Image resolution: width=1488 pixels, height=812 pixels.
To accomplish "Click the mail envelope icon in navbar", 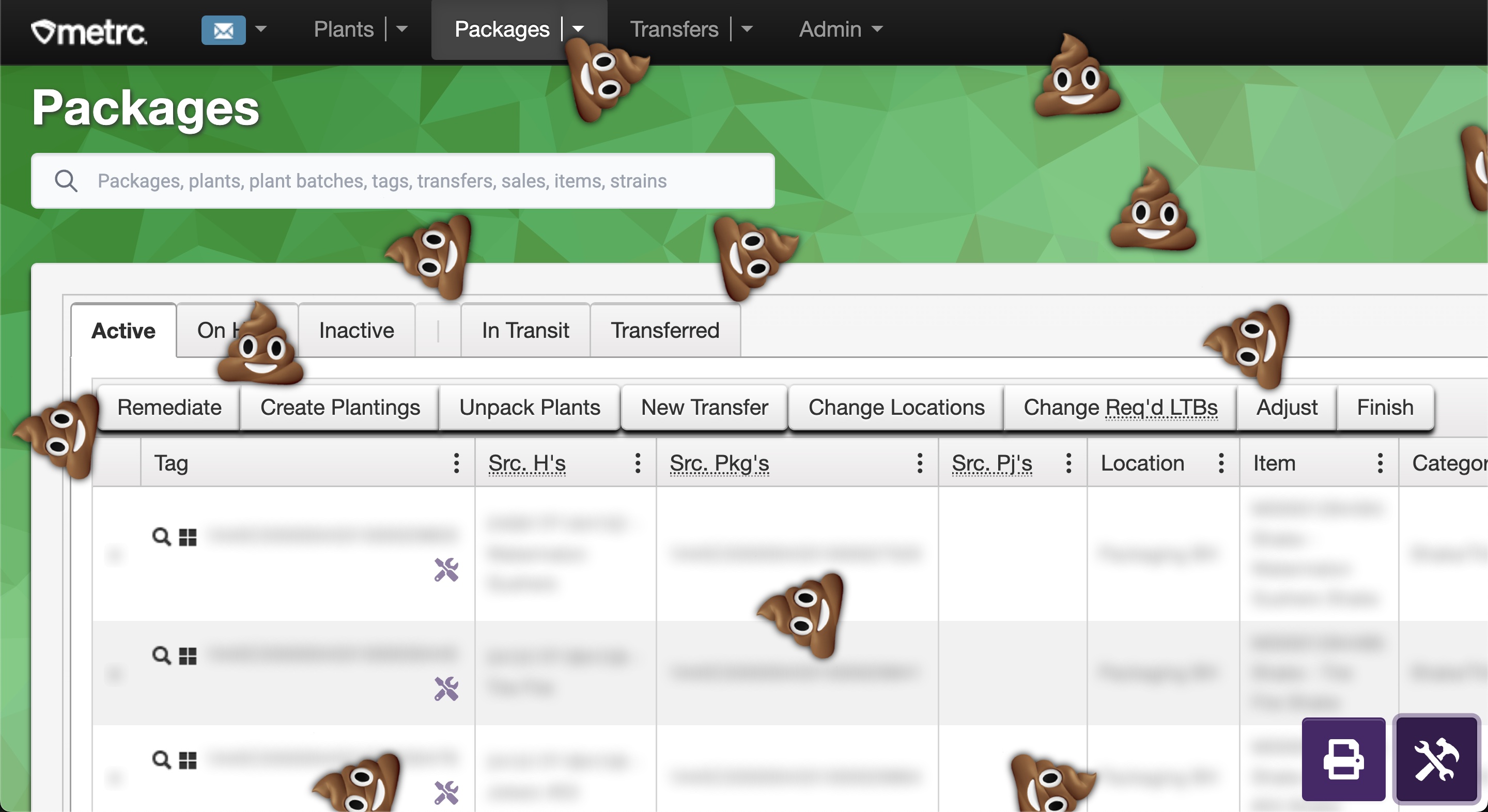I will [x=223, y=30].
